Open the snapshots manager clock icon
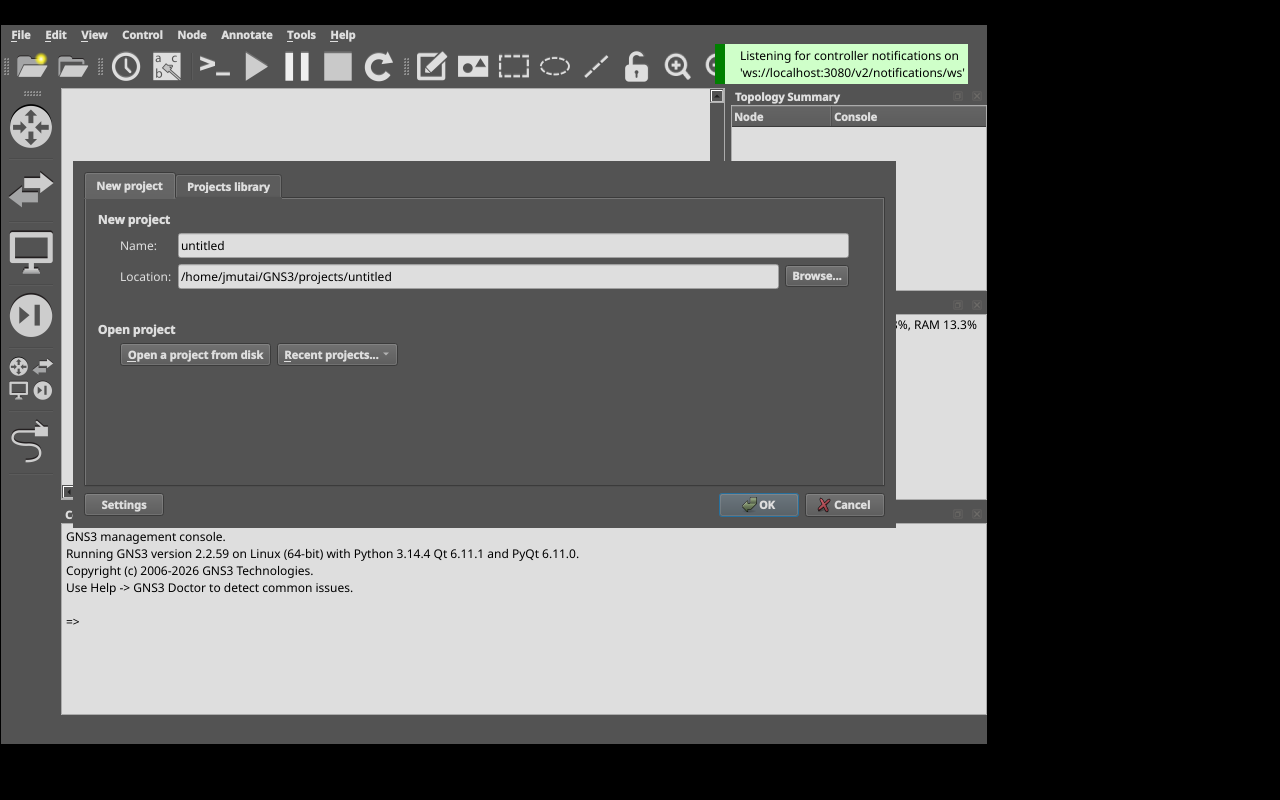The width and height of the screenshot is (1280, 800). tap(126, 67)
